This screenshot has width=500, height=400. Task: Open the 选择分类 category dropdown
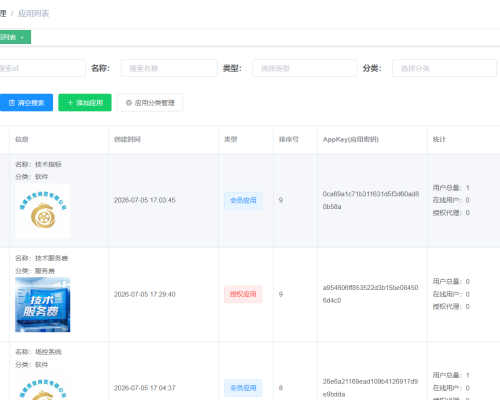[x=444, y=68]
